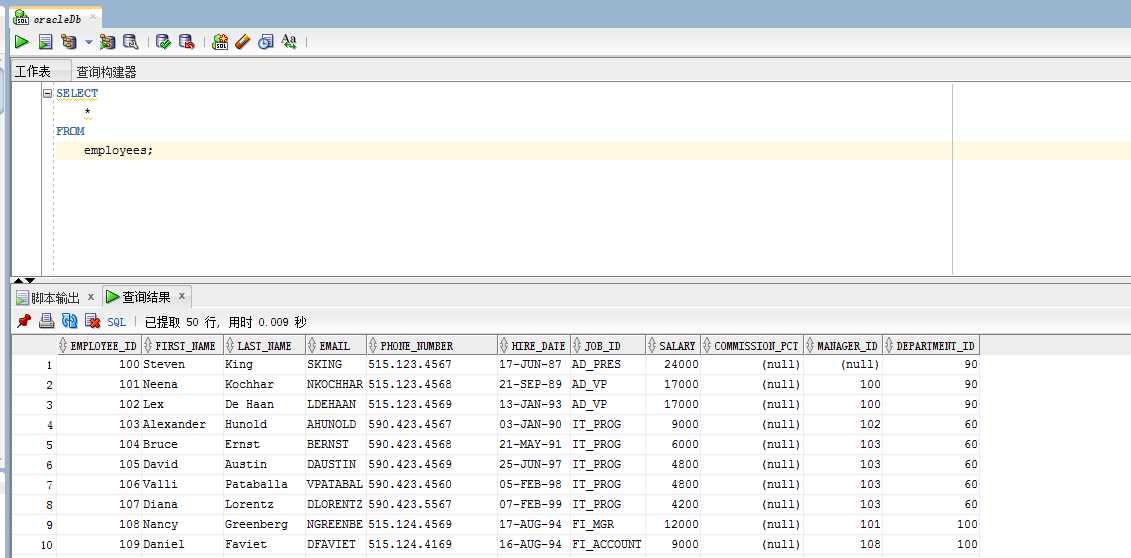Select row number 10 in results grid
1131x558 pixels.
coord(34,544)
